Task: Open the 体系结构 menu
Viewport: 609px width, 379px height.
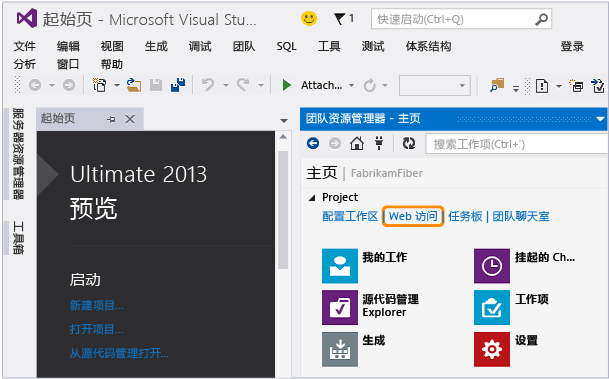Action: (428, 46)
